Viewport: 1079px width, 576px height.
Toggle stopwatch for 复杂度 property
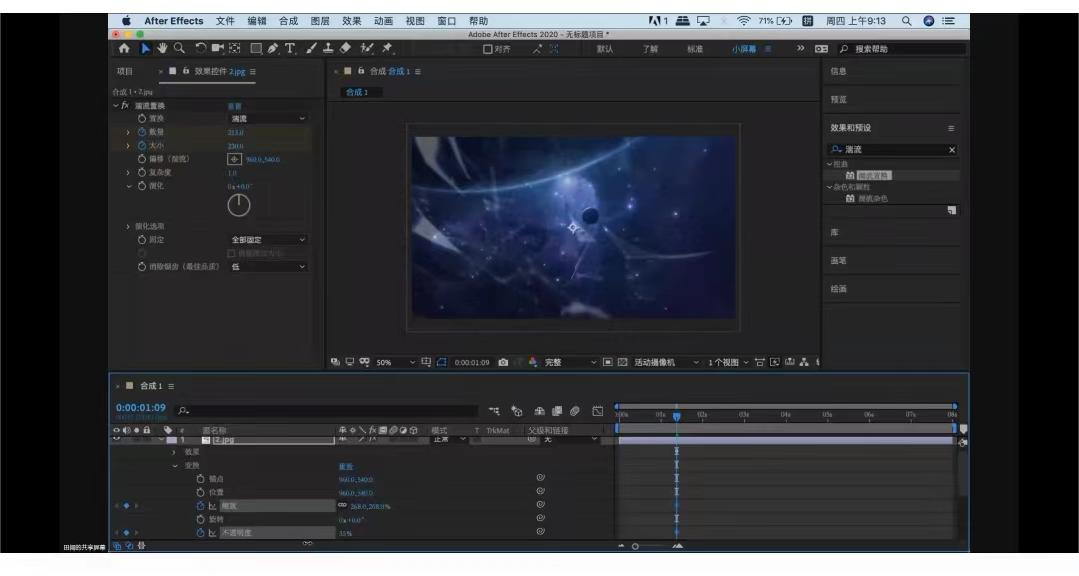[x=141, y=173]
